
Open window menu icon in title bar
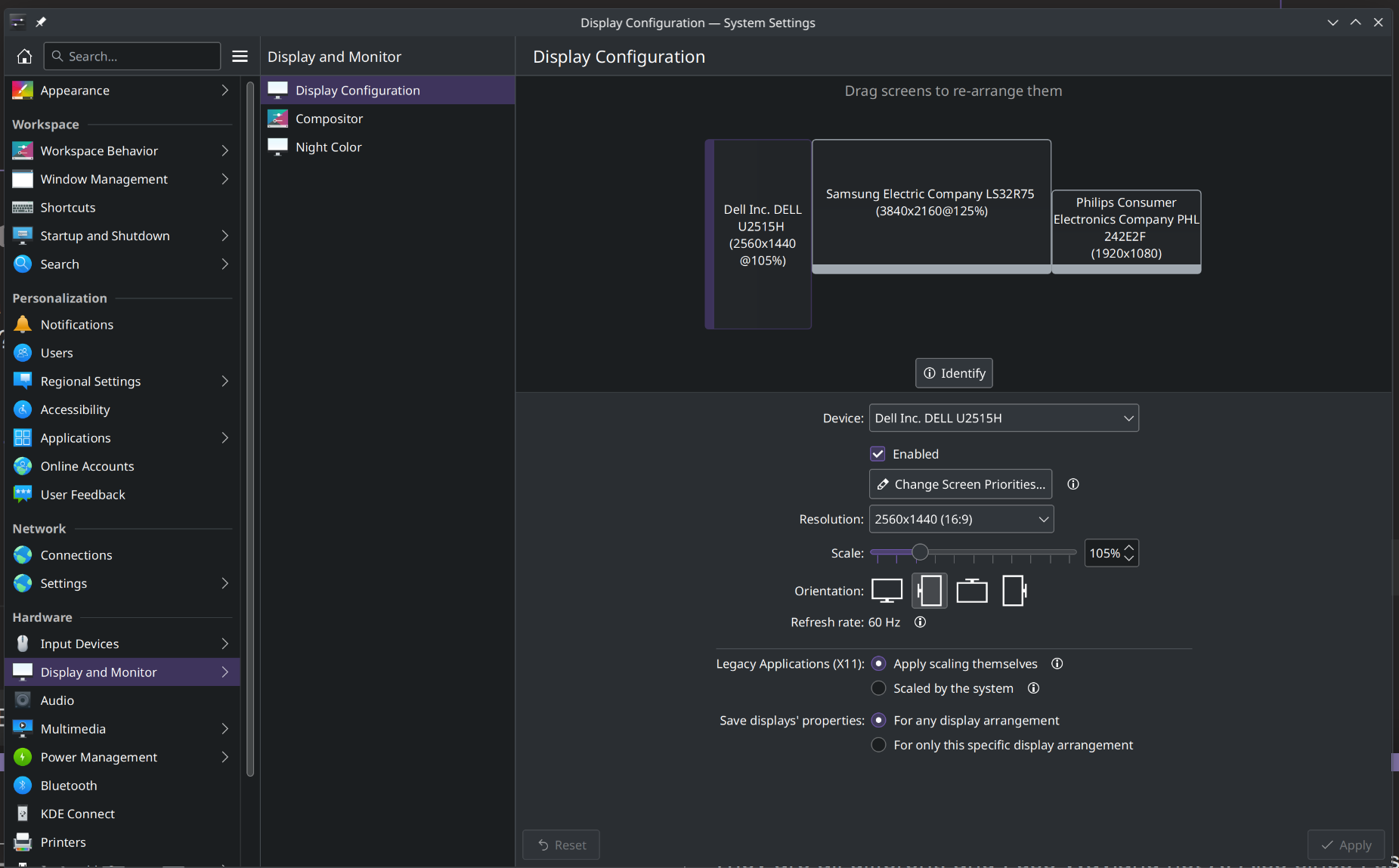[x=17, y=22]
